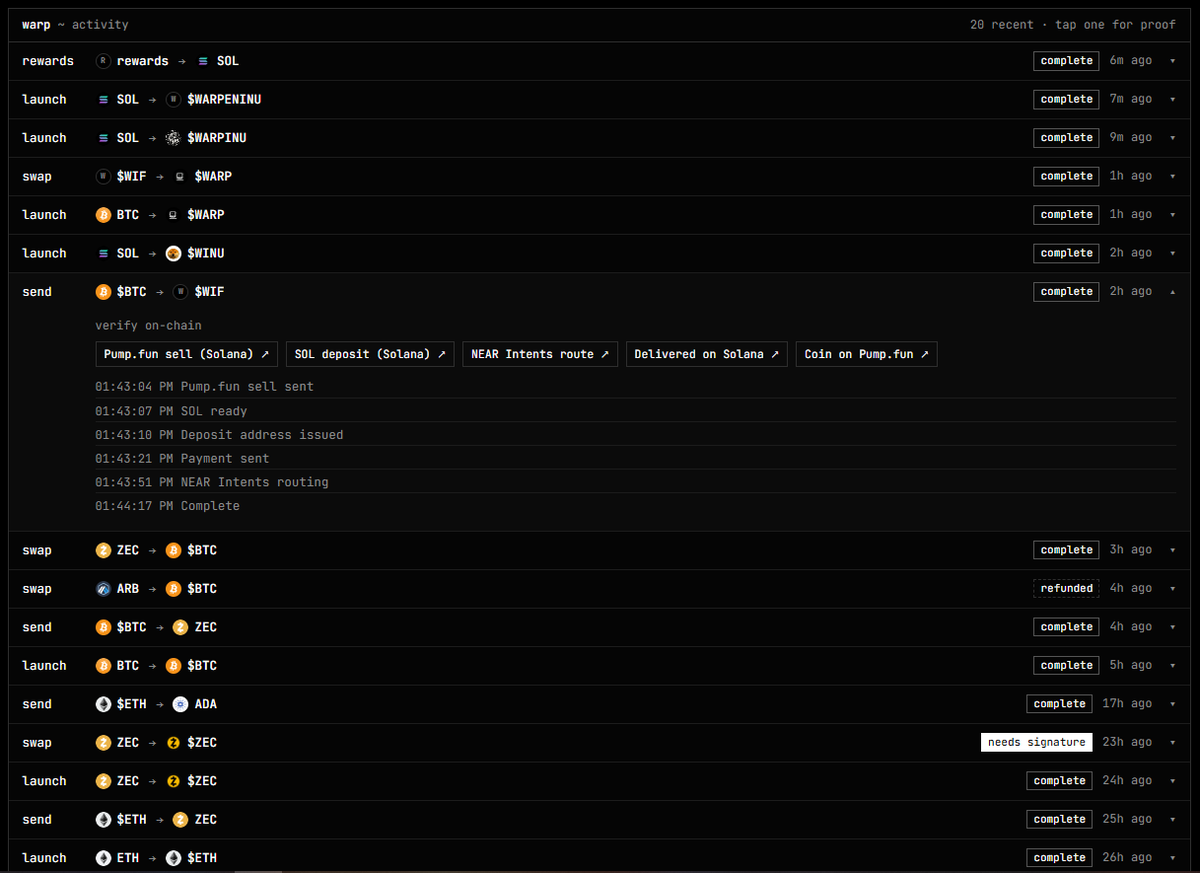Click the ZEC icon in the ZEC to $BTC swap
The image size is (1200, 873).
(x=103, y=550)
